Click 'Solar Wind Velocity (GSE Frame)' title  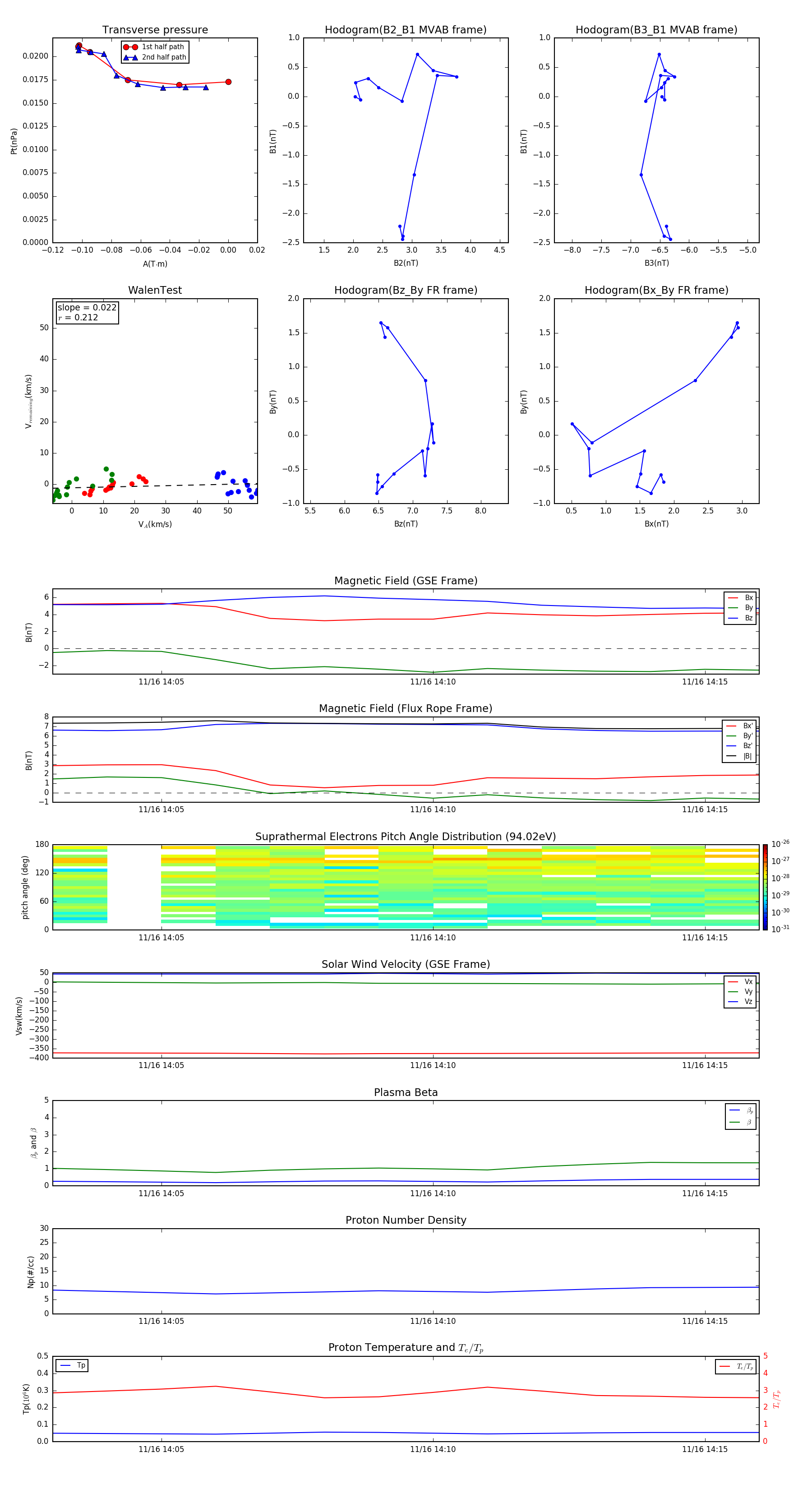[x=406, y=964]
